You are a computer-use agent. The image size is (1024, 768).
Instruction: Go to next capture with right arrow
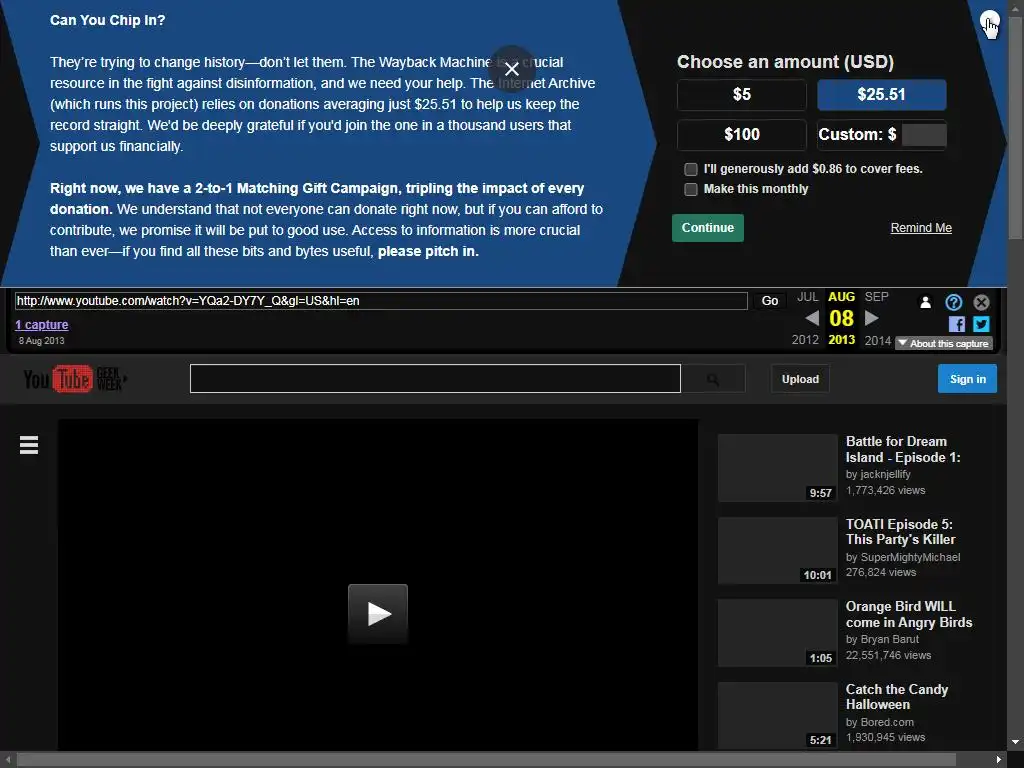(871, 318)
